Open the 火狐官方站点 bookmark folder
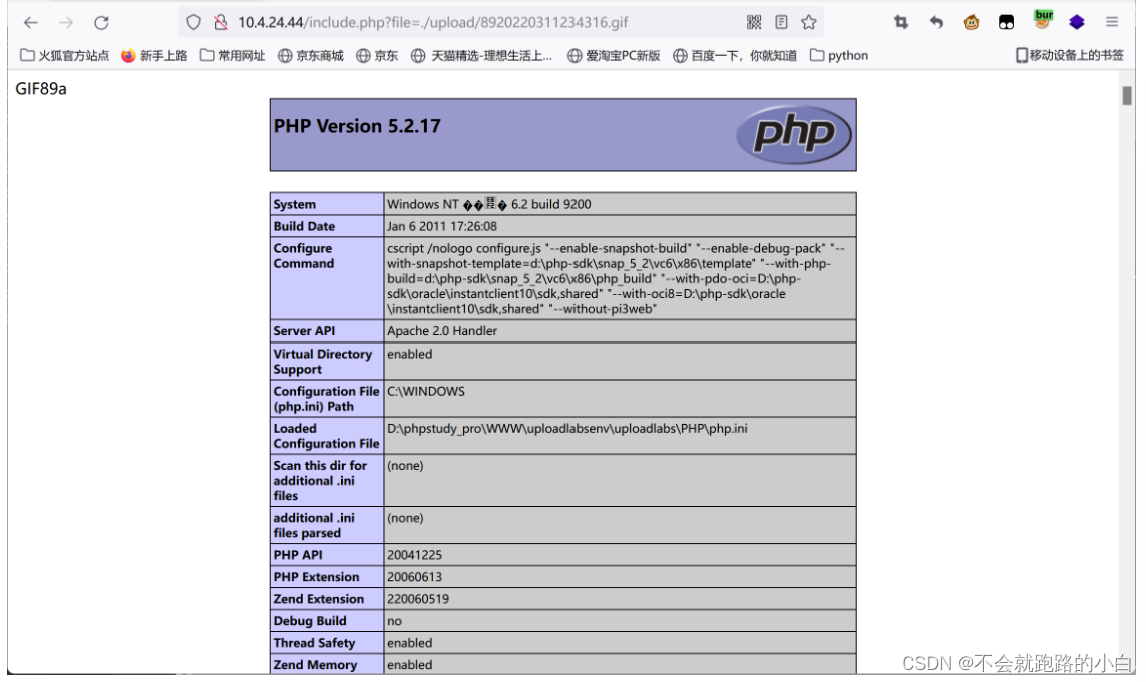This screenshot has height=682, width=1146. click(x=64, y=56)
